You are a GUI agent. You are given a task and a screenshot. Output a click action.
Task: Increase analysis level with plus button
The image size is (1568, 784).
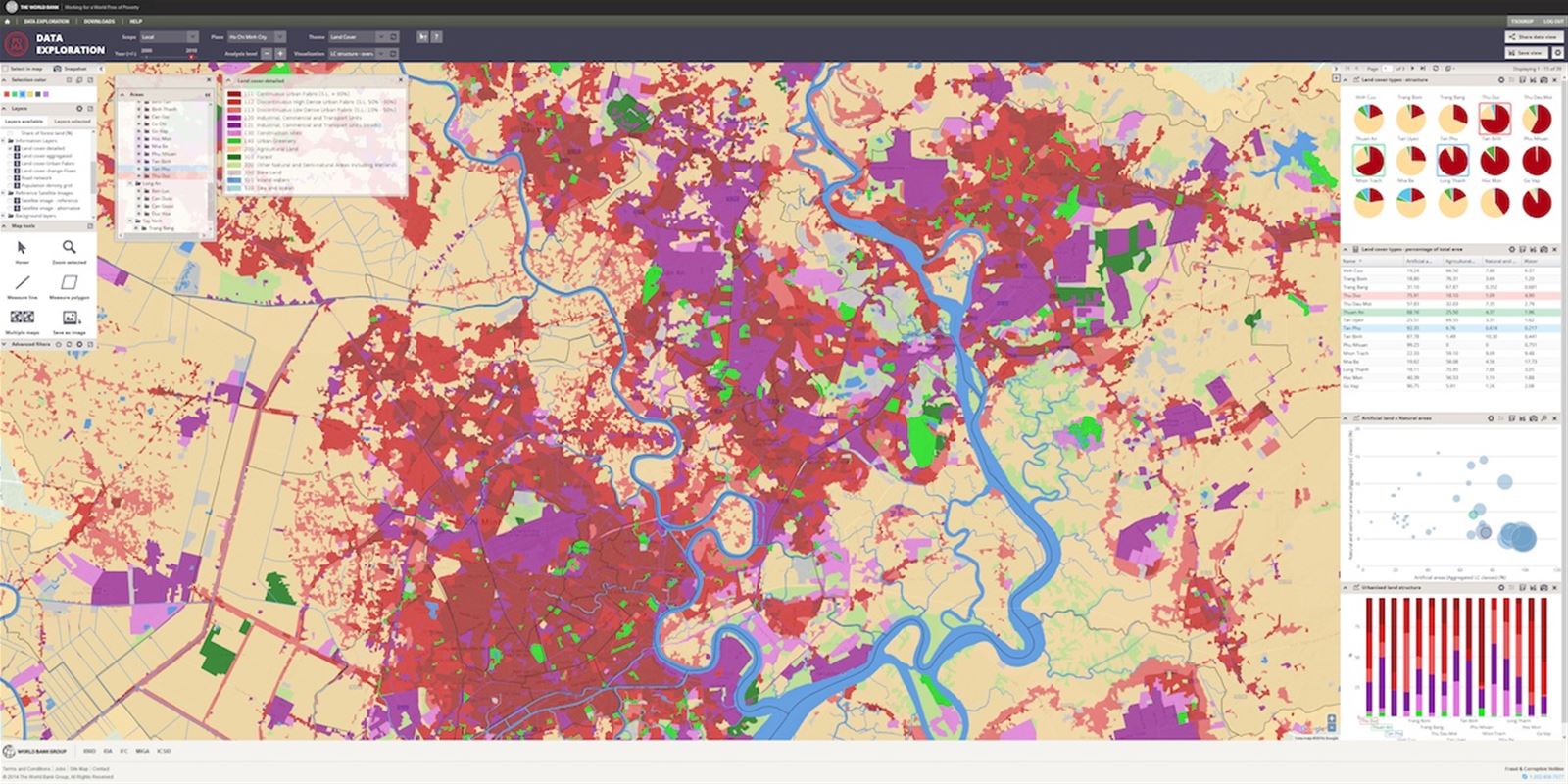coord(280,54)
